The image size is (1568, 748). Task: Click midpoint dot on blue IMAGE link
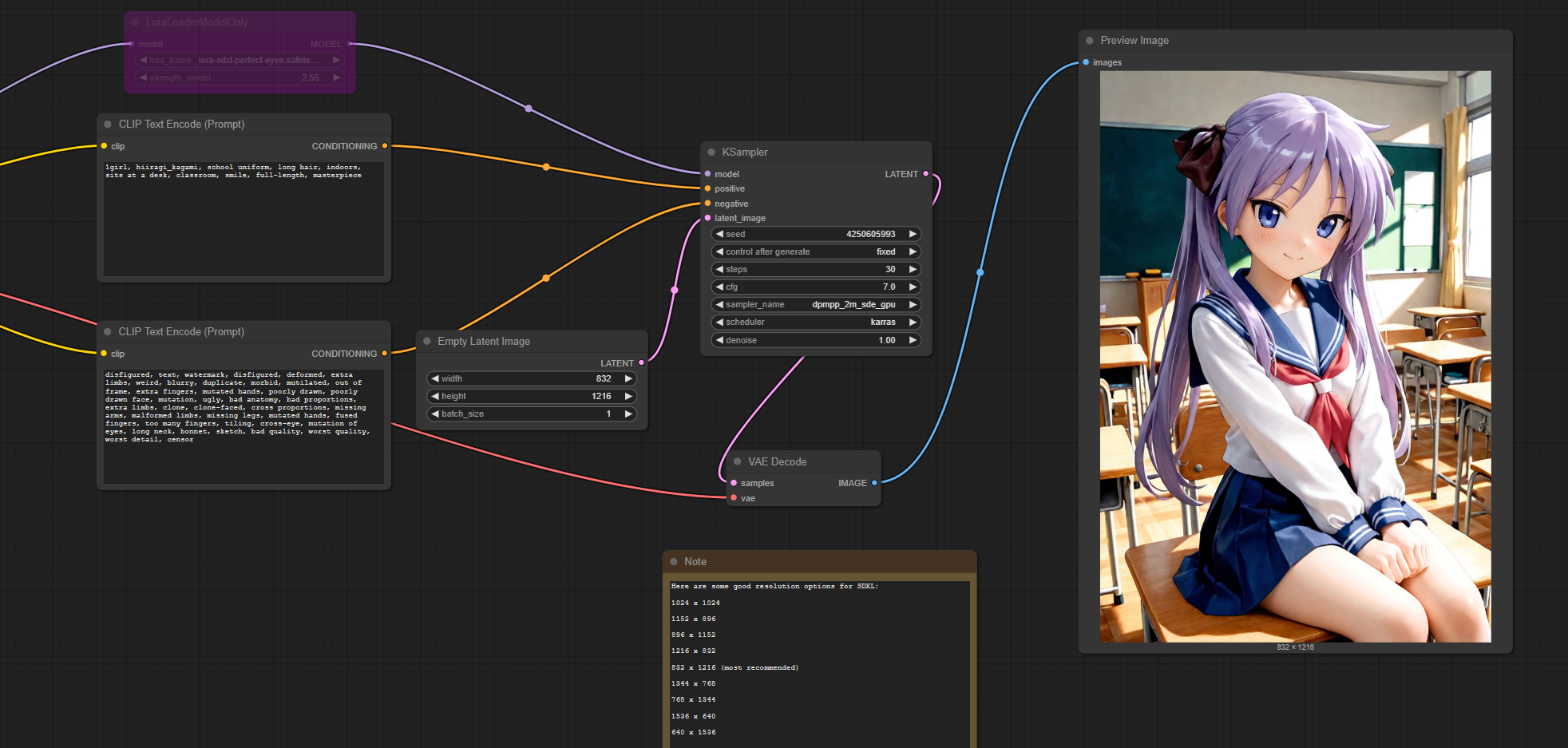[980, 272]
